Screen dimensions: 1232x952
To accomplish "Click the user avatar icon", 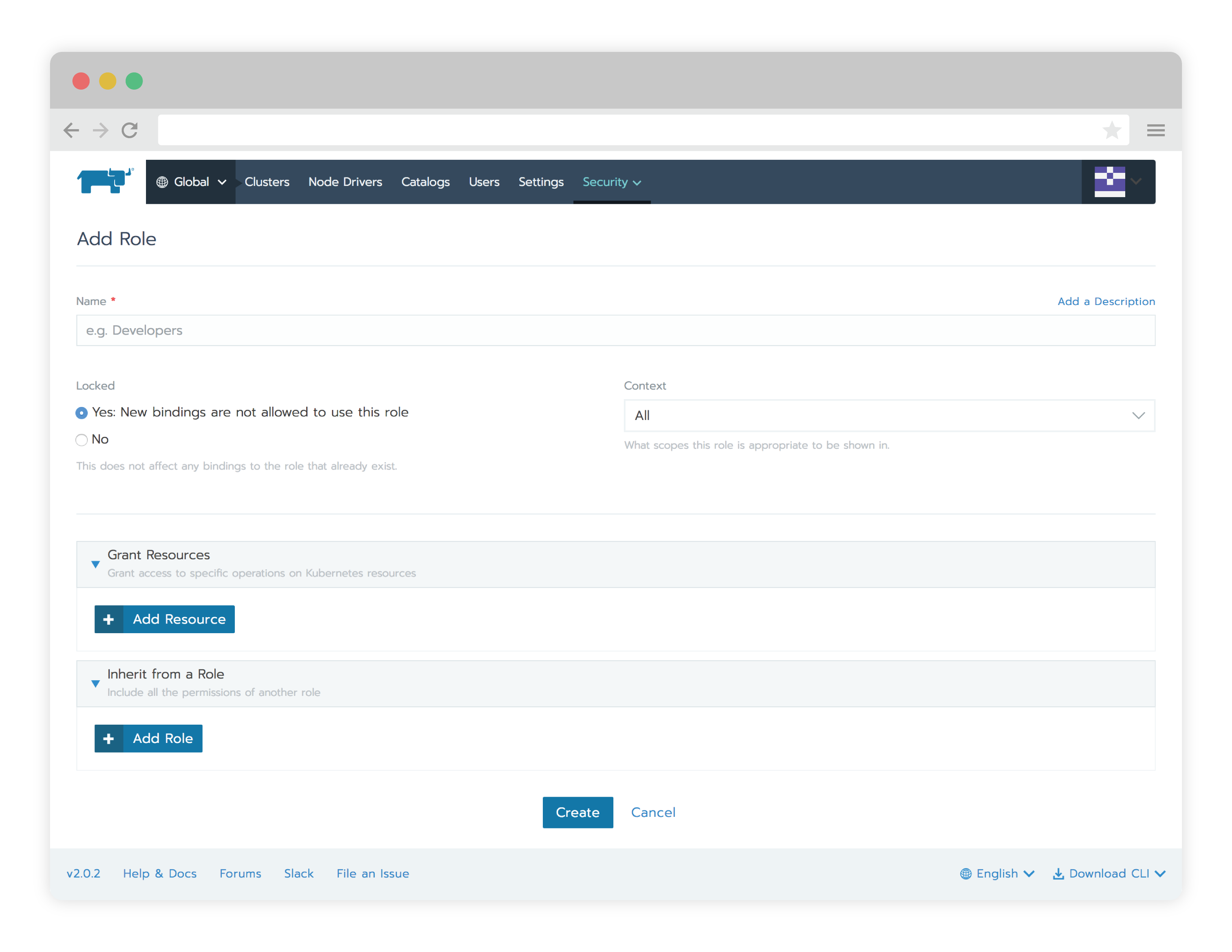I will click(1110, 181).
